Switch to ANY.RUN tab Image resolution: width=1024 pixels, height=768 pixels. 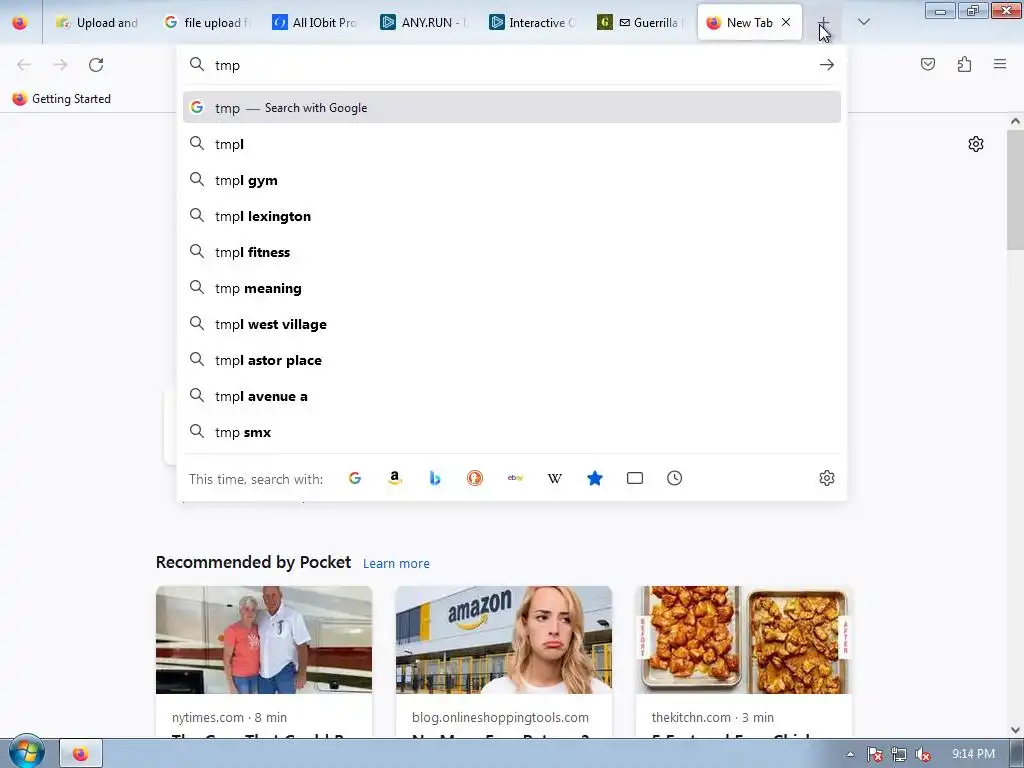[x=423, y=23]
